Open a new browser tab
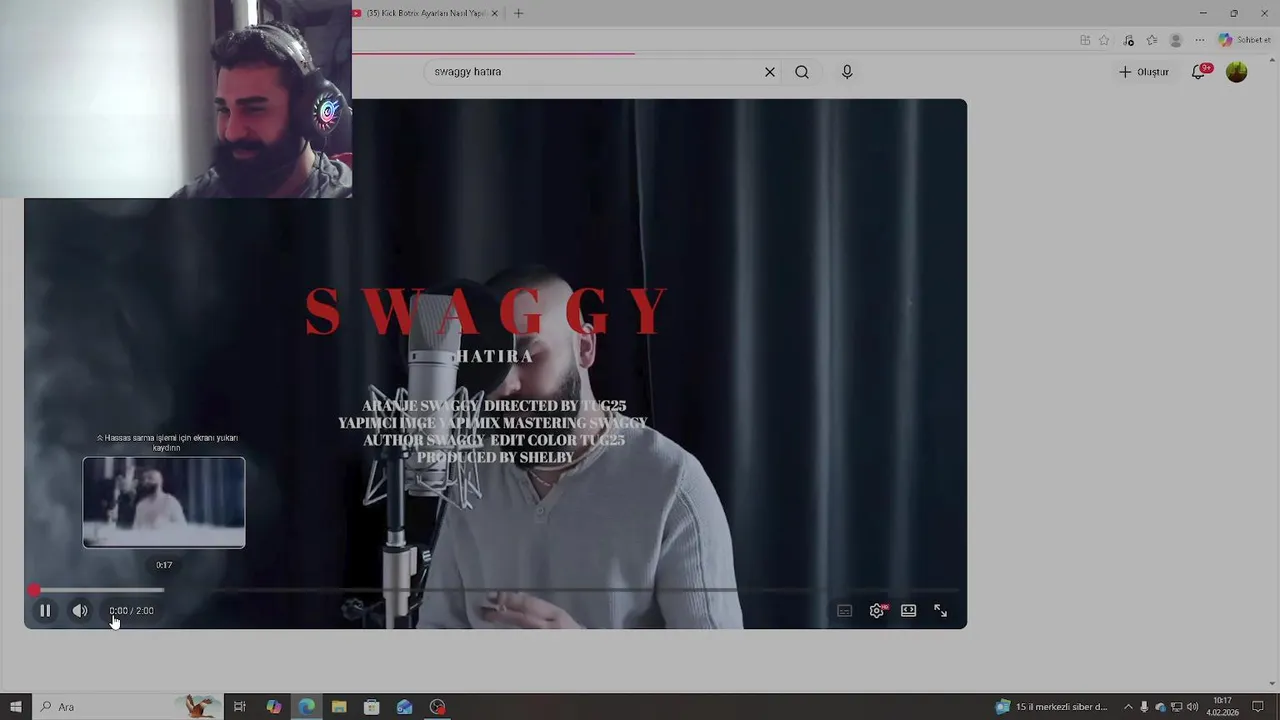 tap(518, 13)
